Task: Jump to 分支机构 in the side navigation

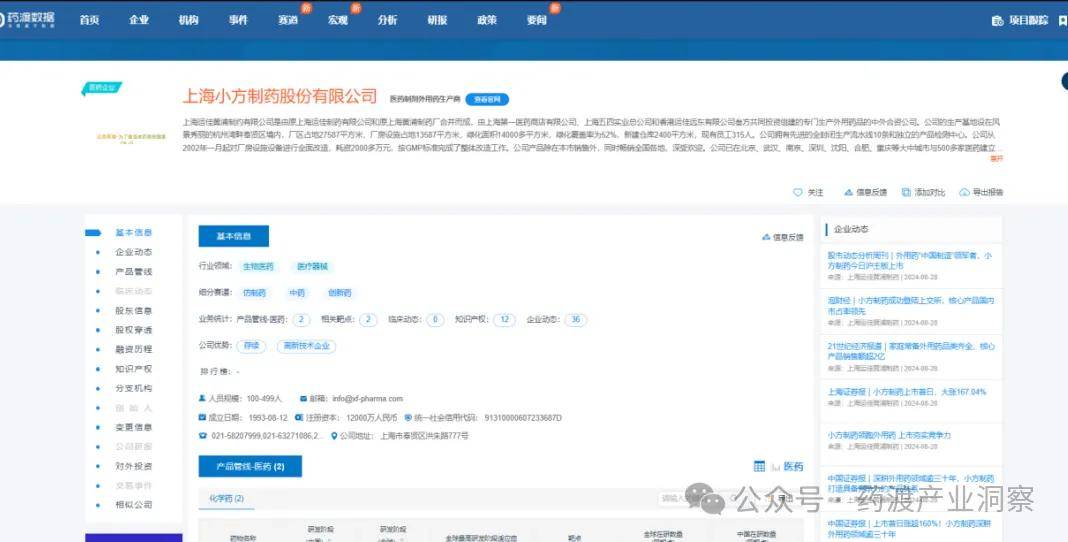Action: [134, 388]
